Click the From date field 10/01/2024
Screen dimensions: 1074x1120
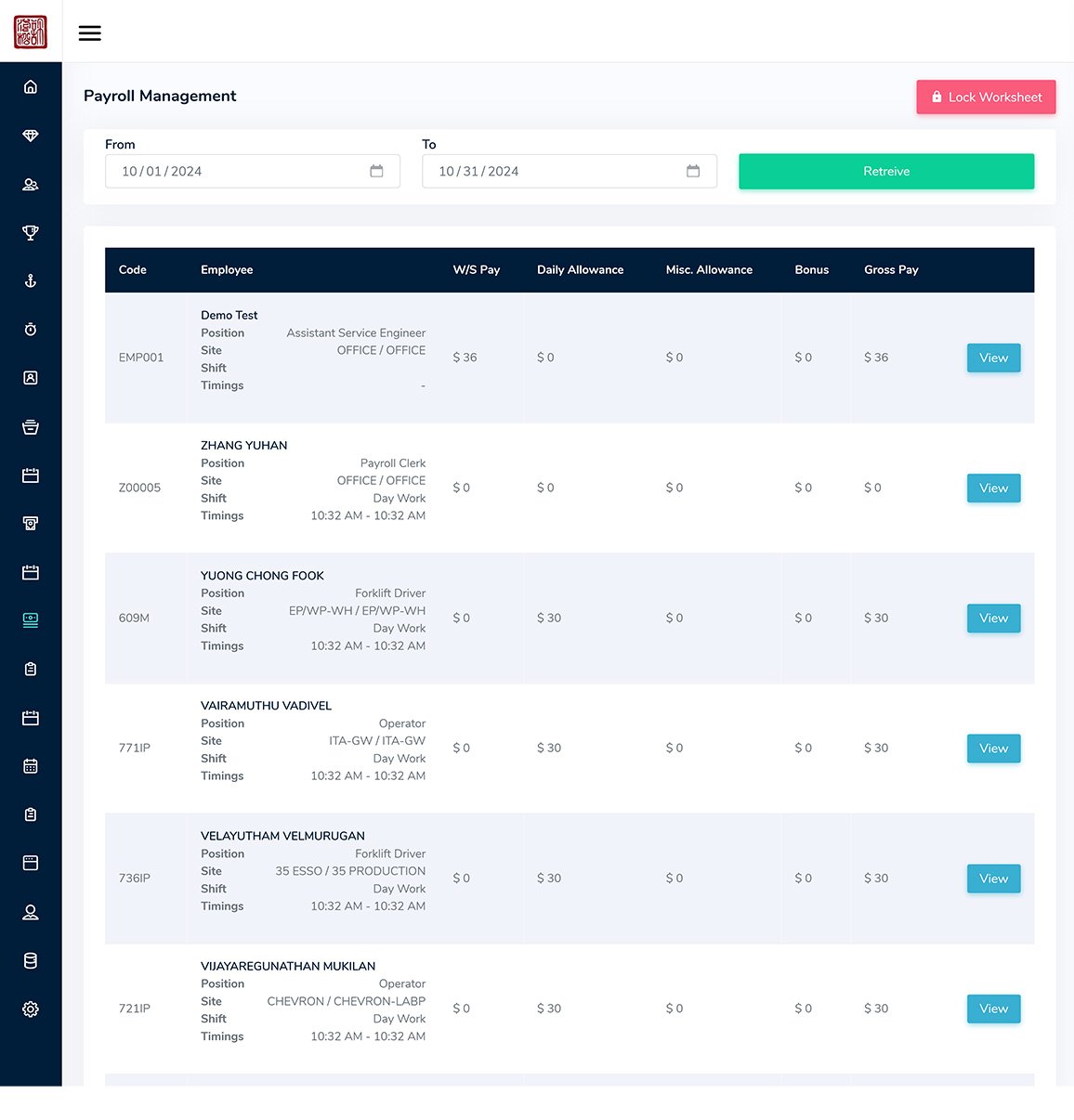coord(253,171)
